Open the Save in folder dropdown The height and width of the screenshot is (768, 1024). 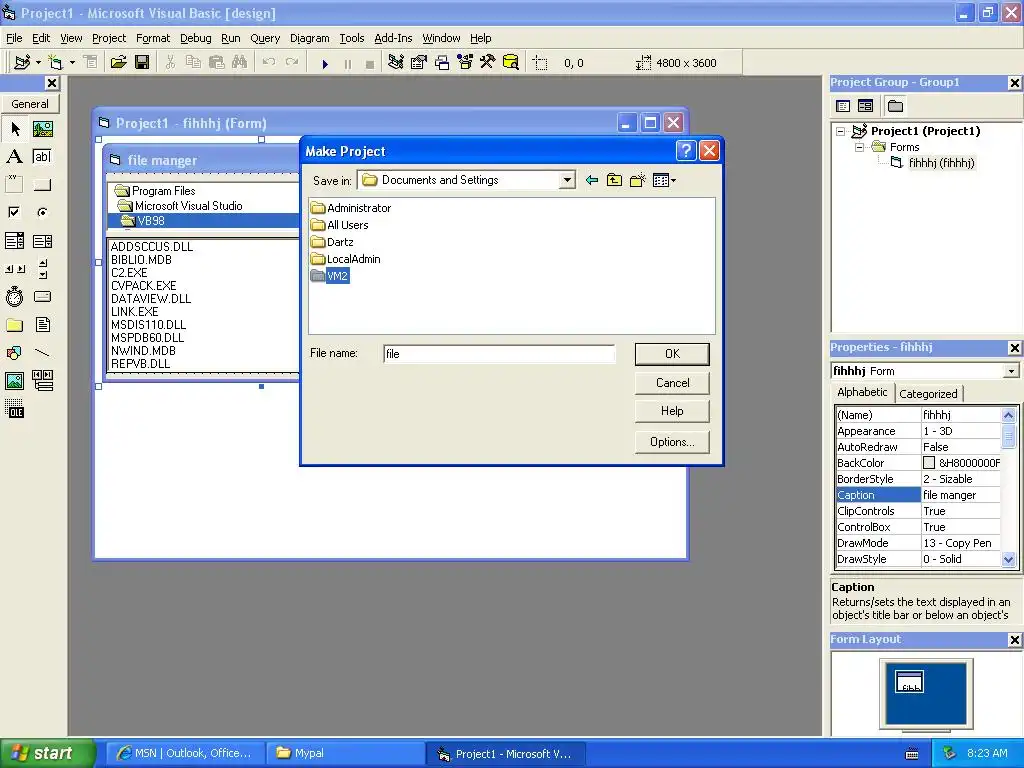567,180
